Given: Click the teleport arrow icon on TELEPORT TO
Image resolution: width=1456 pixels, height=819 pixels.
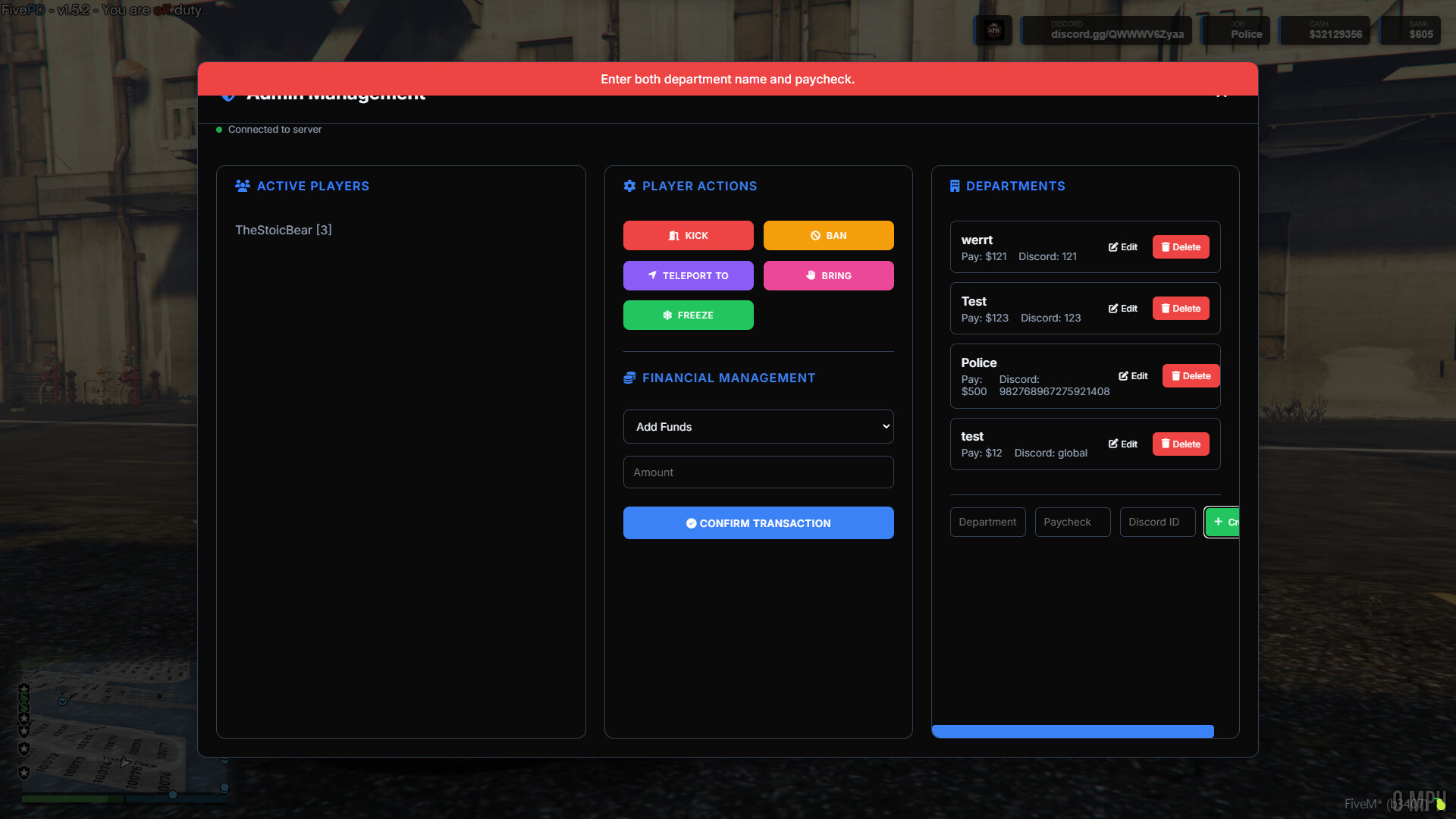Looking at the screenshot, I should 651,275.
